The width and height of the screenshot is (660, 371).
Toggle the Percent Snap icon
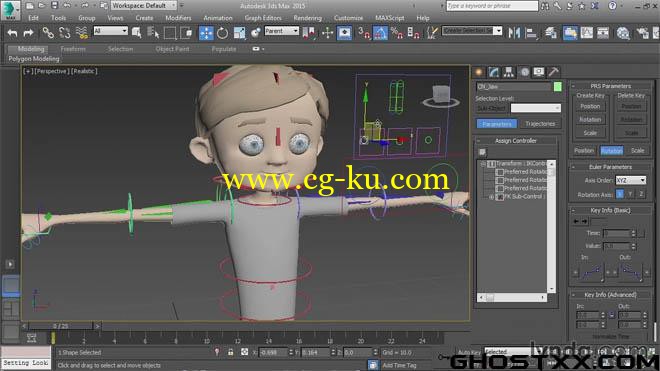pyautogui.click(x=397, y=33)
